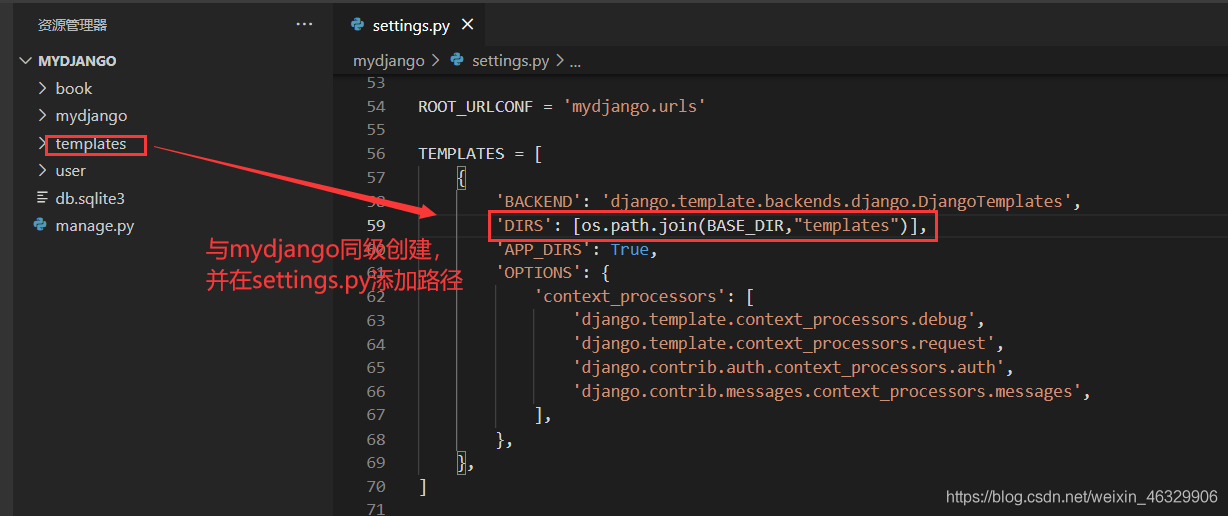This screenshot has width=1228, height=516.
Task: Close the settings.py editor tab
Action: pos(467,25)
